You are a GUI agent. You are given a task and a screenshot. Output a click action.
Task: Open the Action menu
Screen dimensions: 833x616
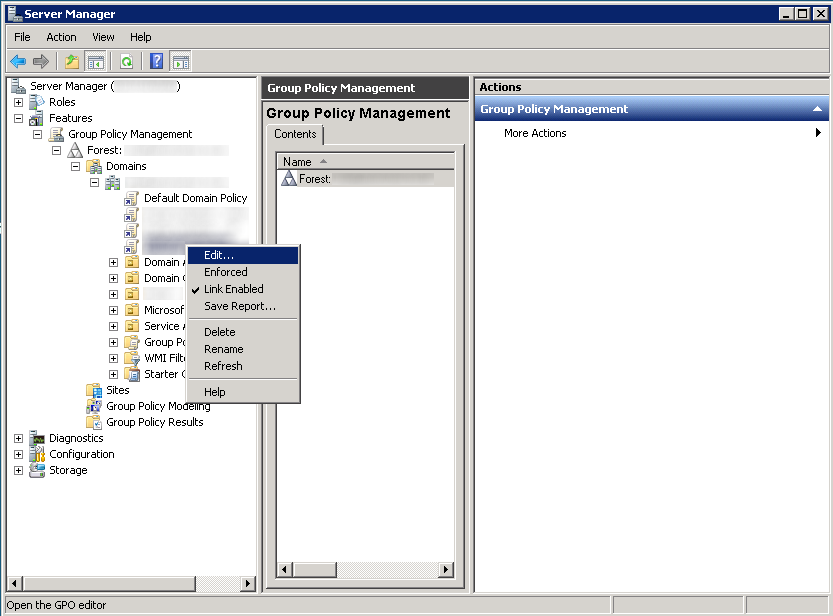tap(61, 37)
